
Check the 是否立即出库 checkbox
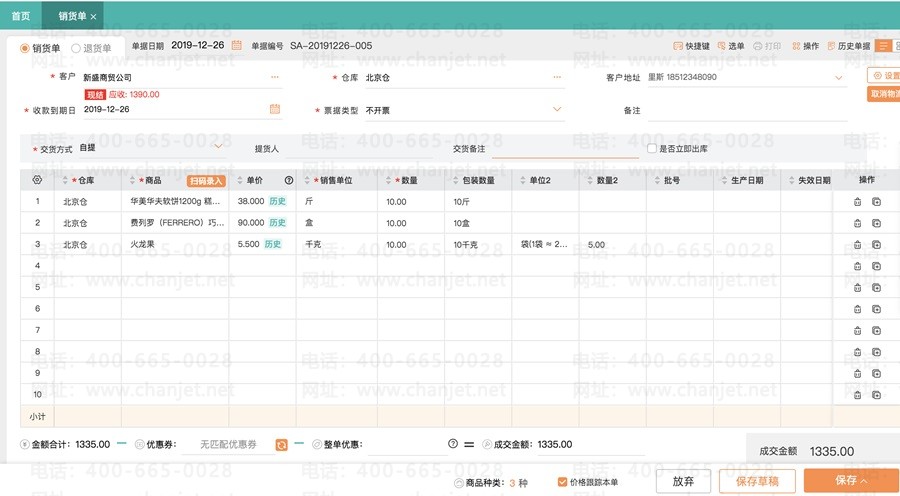(x=652, y=148)
